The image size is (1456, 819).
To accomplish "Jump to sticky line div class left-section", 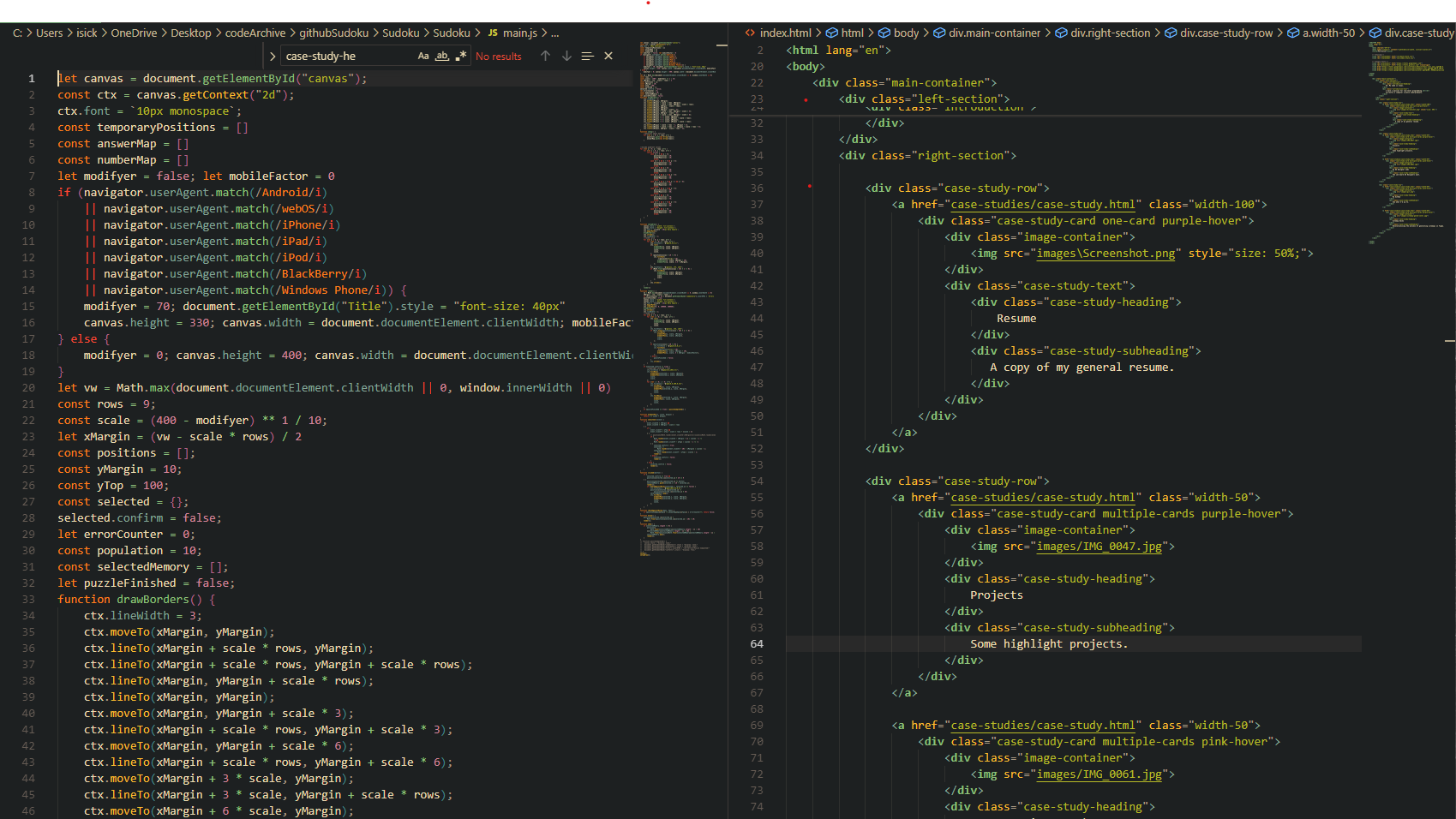I will tap(924, 99).
